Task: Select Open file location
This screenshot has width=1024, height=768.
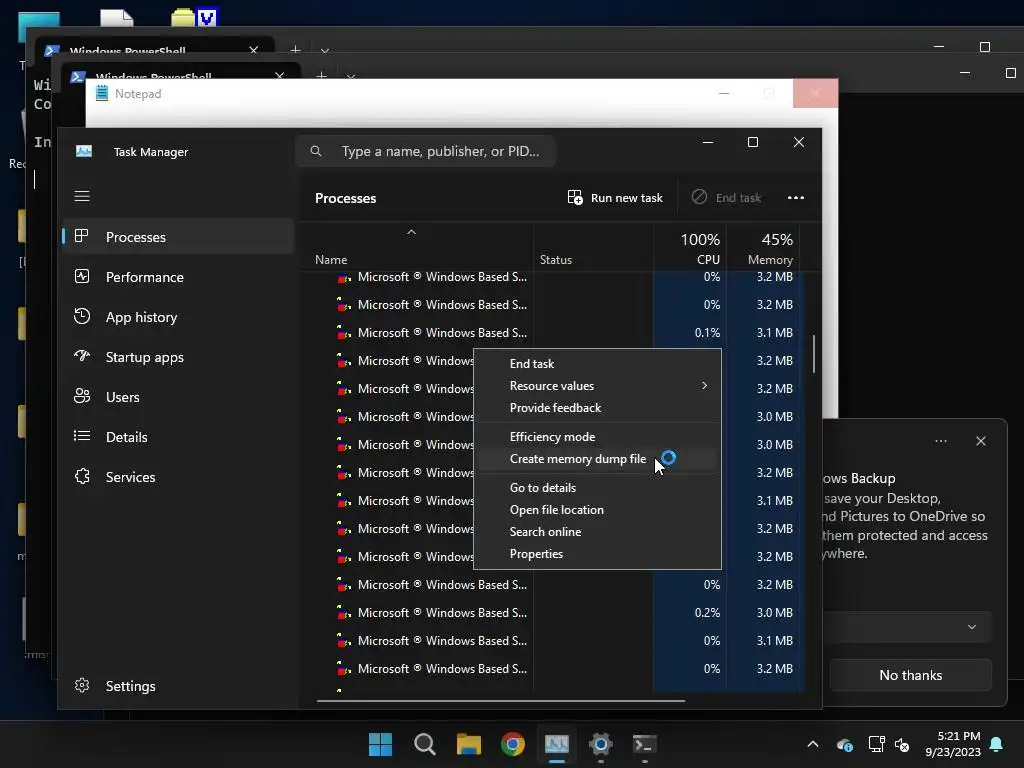Action: [597, 510]
